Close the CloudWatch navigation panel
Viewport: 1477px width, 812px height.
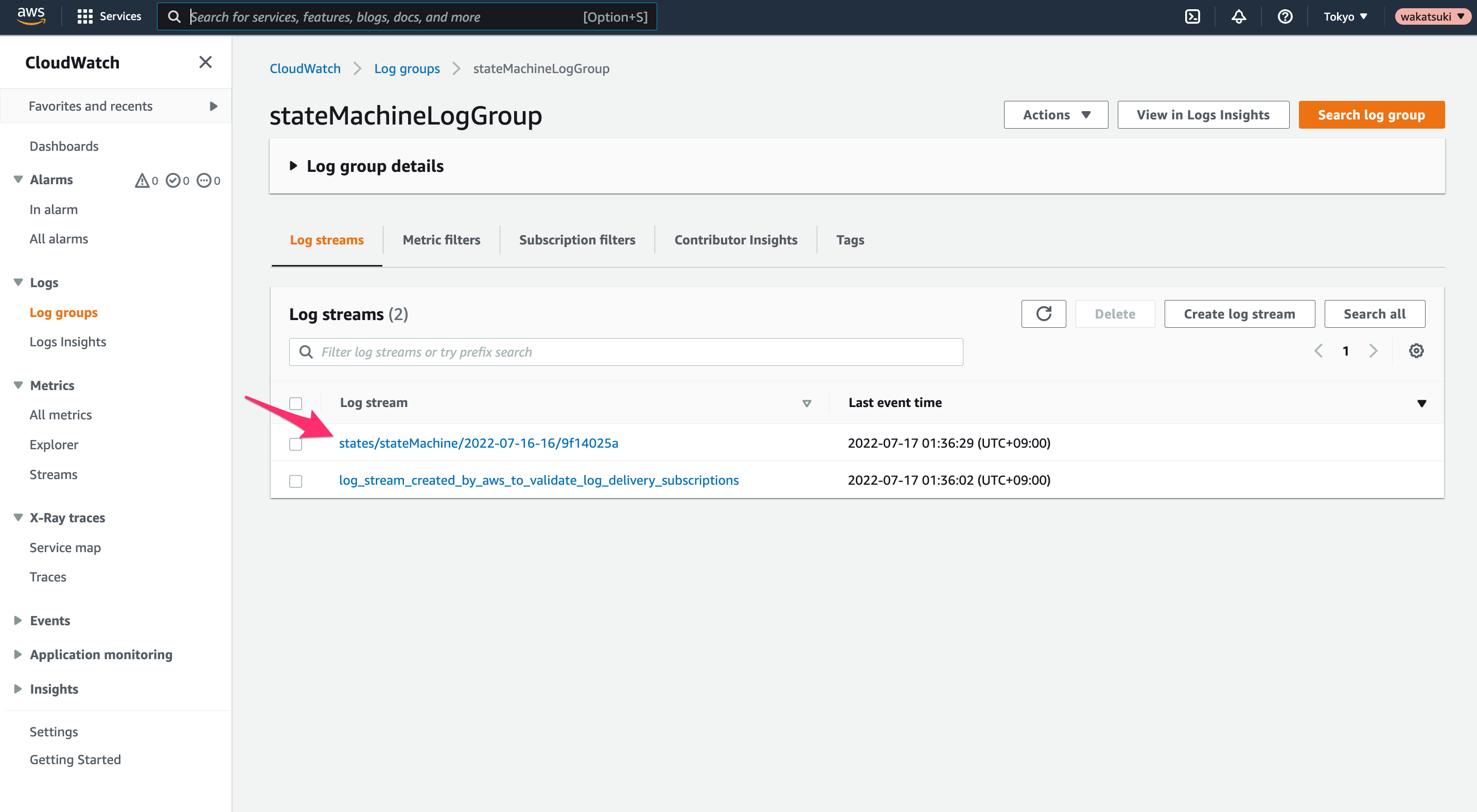coord(205,62)
